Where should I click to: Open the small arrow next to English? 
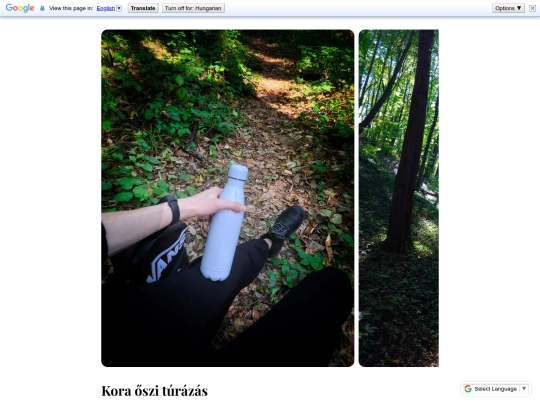click(119, 8)
